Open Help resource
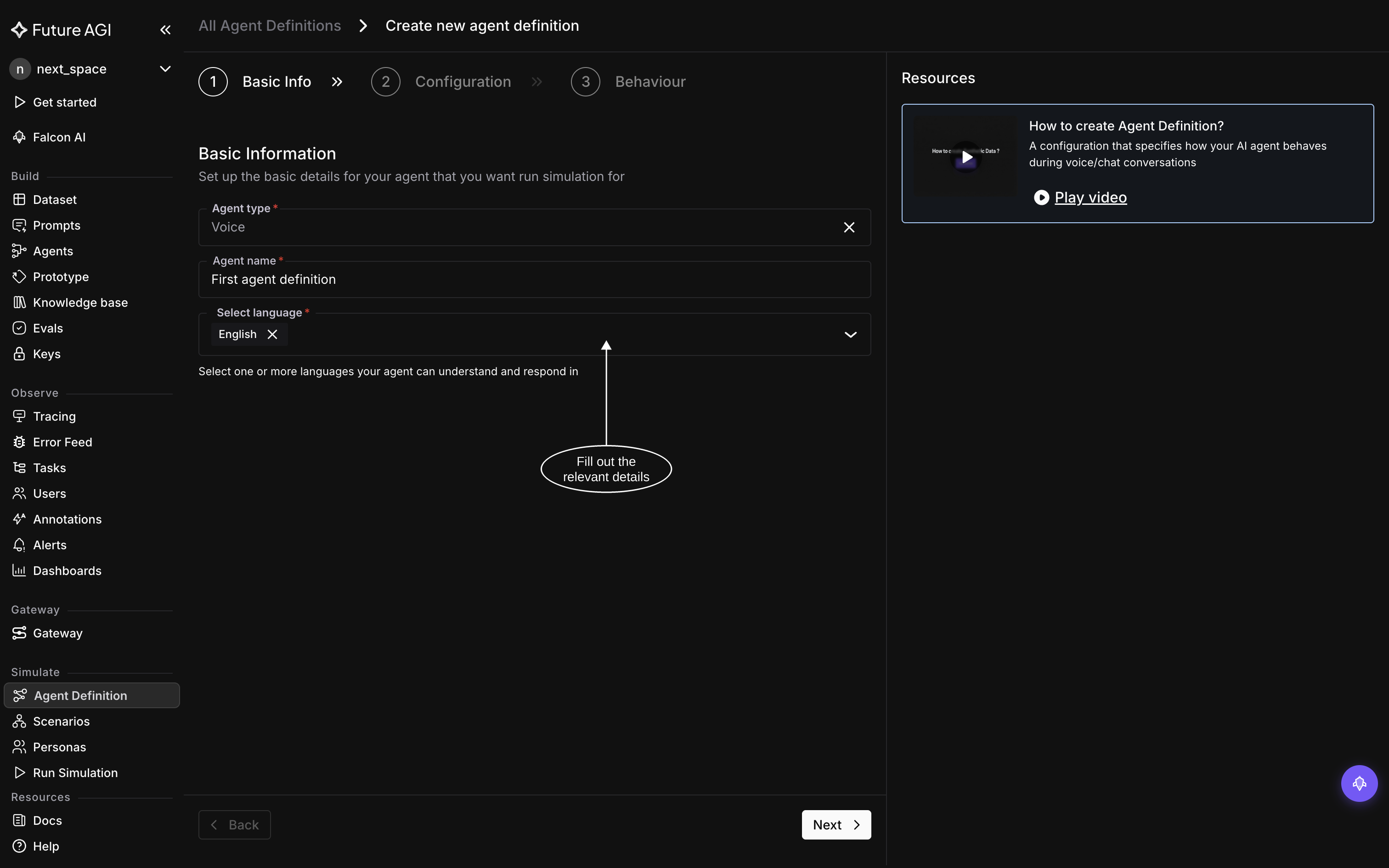 pyautogui.click(x=46, y=847)
